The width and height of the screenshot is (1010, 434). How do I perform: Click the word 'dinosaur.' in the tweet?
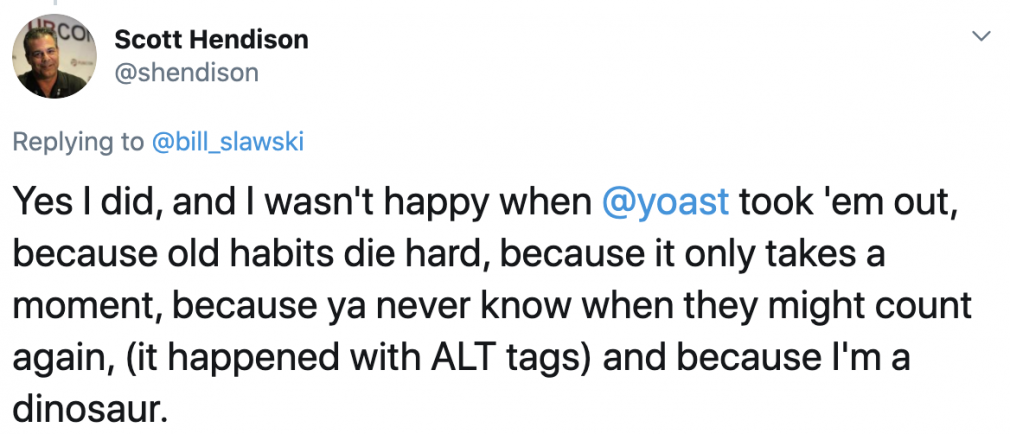coord(90,408)
